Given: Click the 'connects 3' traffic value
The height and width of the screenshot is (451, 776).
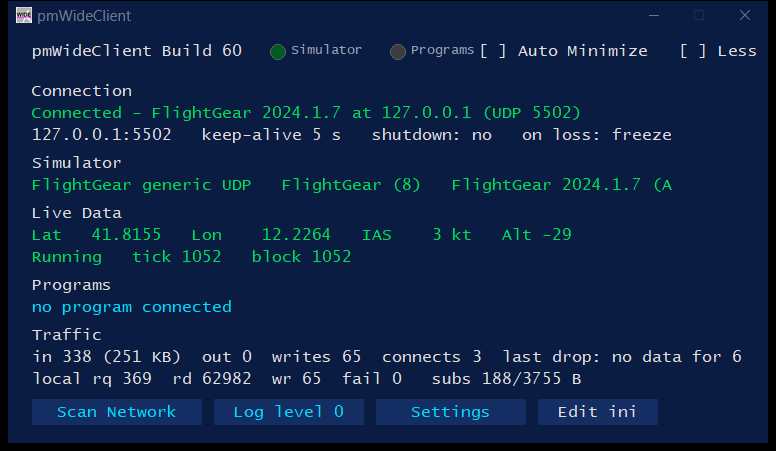Looking at the screenshot, I should click(432, 357).
